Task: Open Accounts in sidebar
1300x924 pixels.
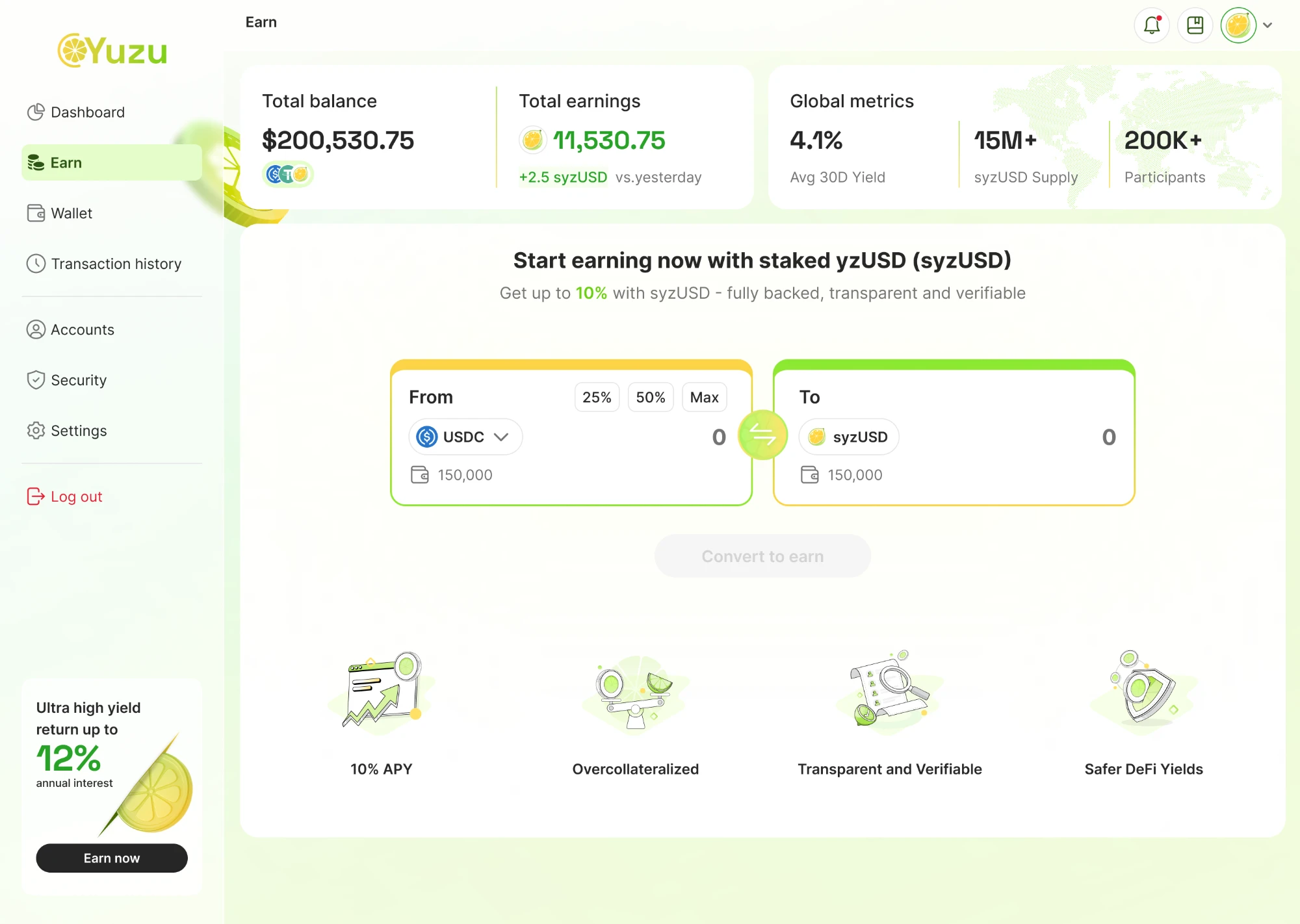Action: [112, 329]
